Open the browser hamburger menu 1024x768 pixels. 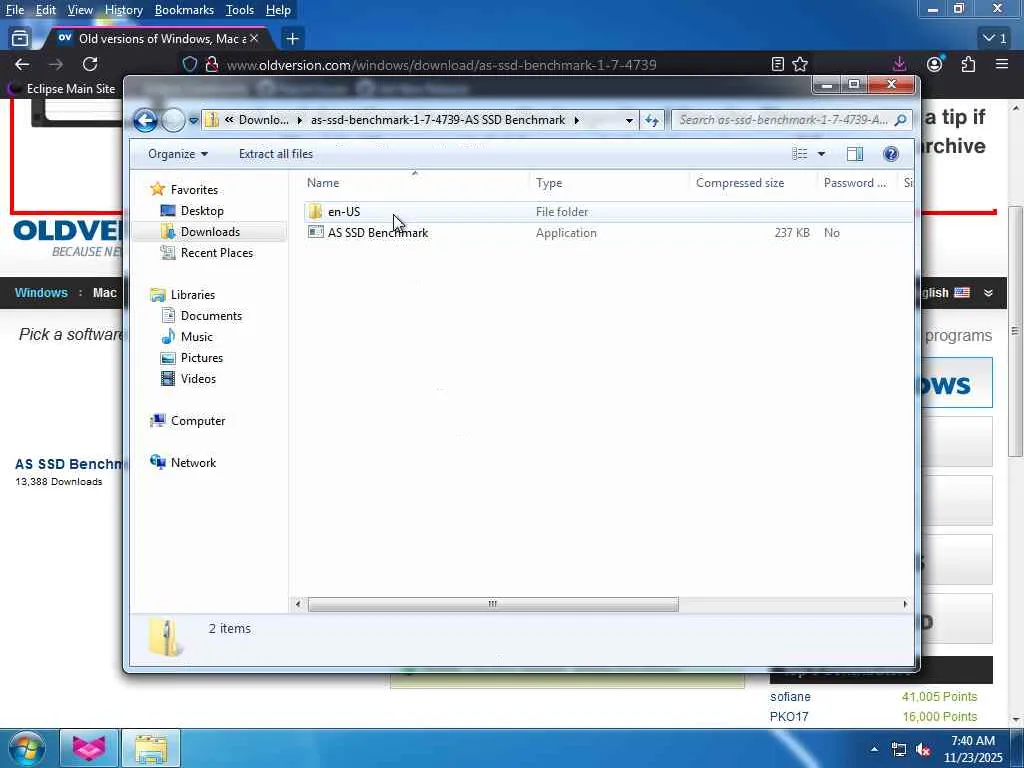pyautogui.click(x=1002, y=64)
